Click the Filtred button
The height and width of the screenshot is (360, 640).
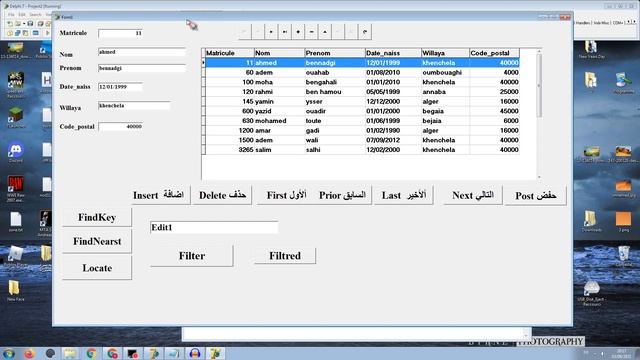[x=285, y=256]
